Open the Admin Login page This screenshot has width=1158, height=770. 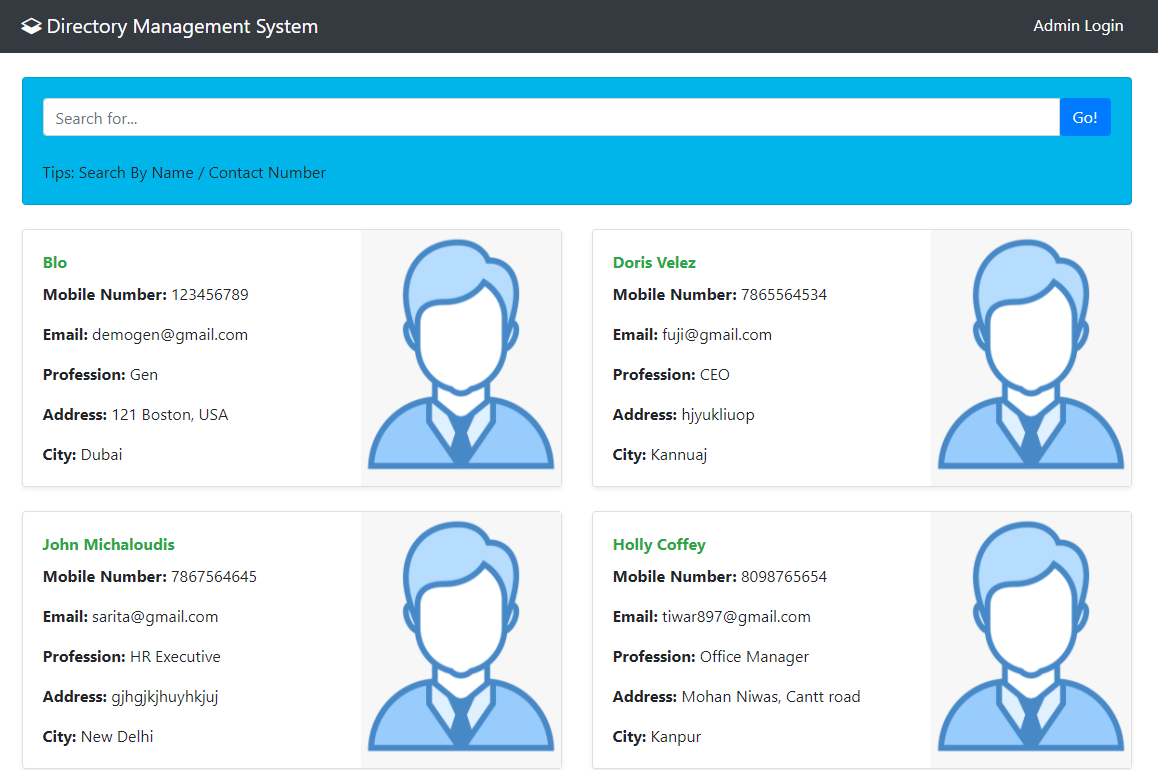1078,25
